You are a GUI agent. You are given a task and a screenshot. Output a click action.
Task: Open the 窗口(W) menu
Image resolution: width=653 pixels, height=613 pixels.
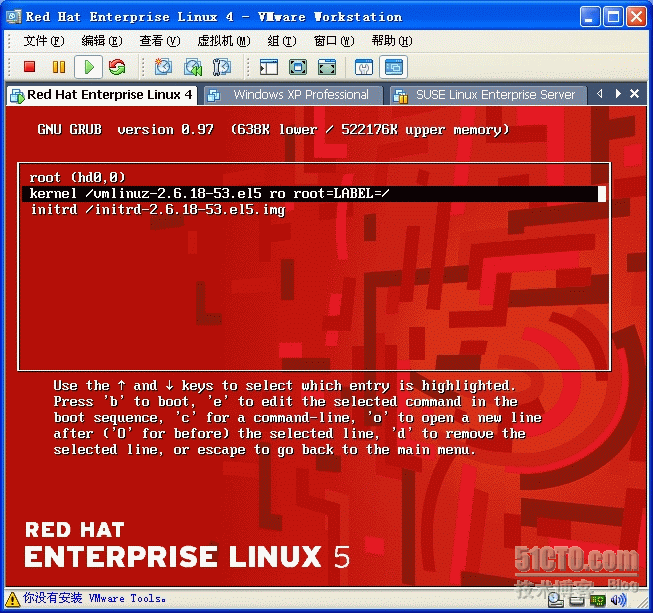pyautogui.click(x=334, y=41)
